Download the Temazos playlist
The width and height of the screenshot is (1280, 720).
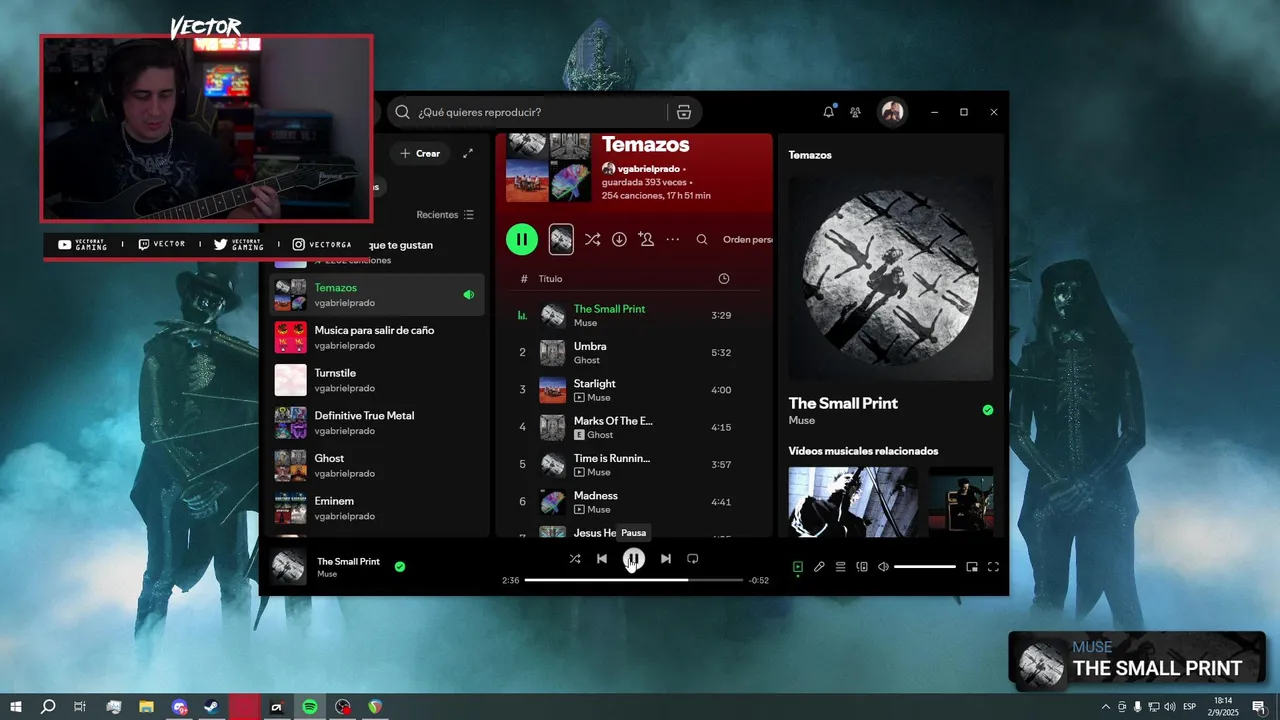(x=619, y=240)
